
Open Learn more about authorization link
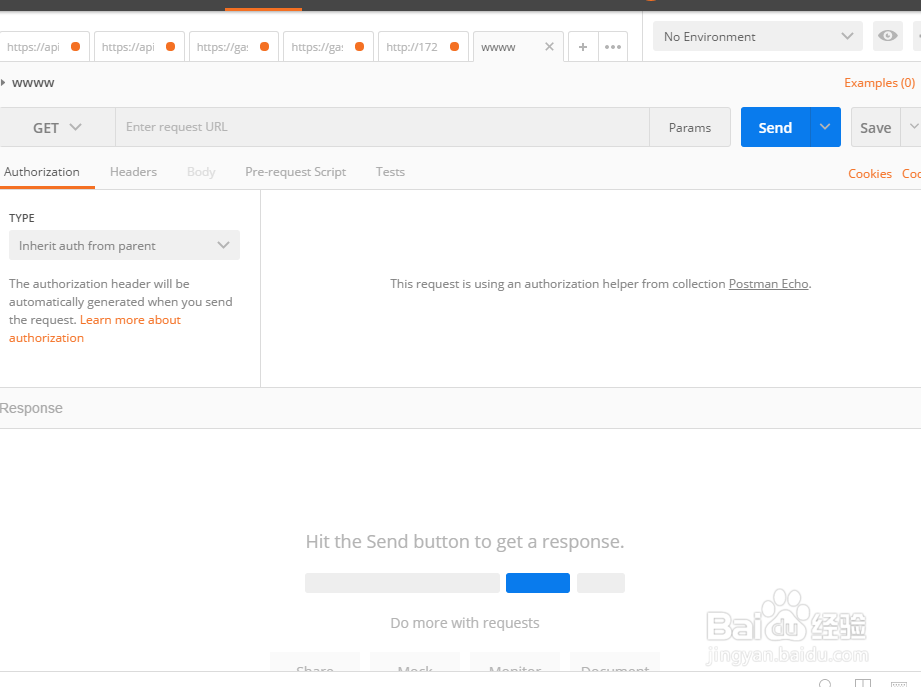[x=130, y=320]
